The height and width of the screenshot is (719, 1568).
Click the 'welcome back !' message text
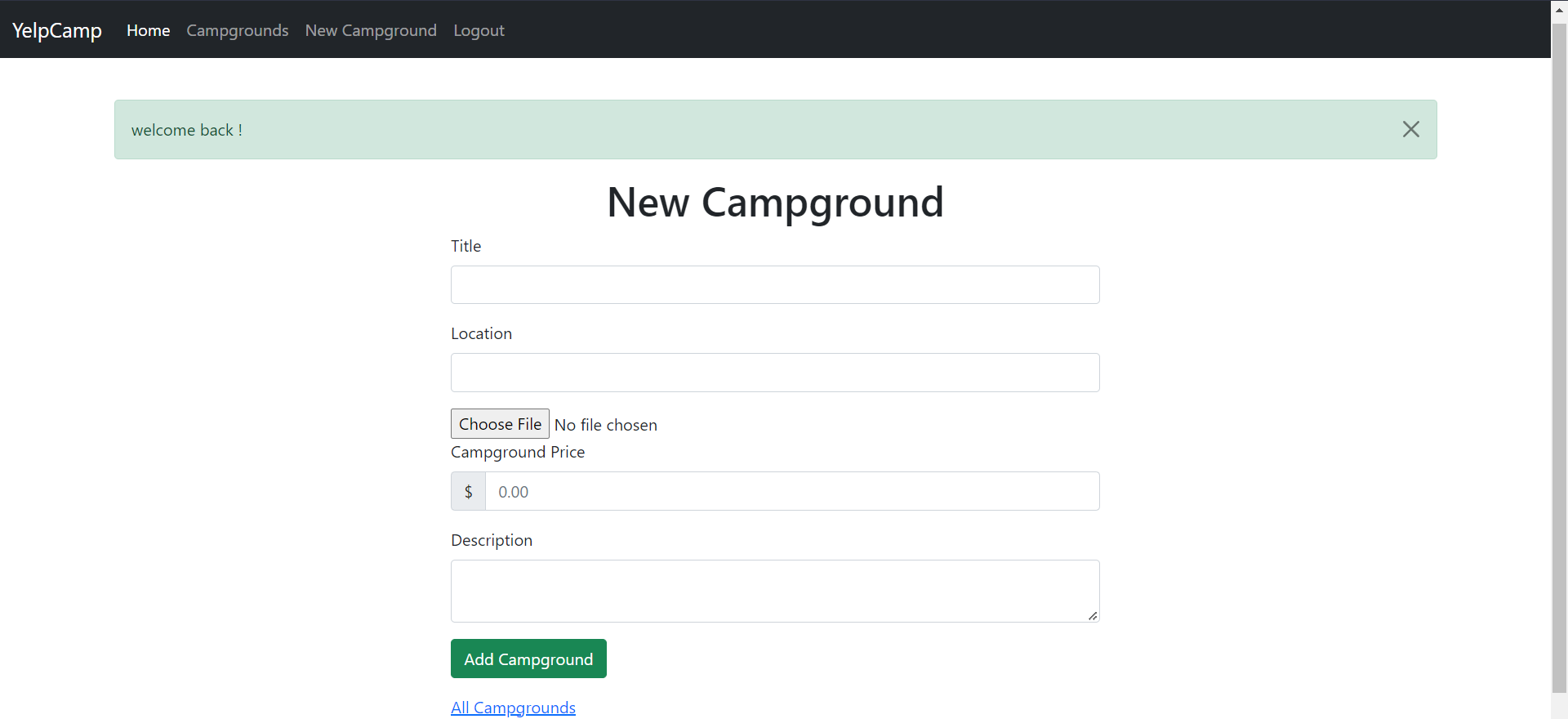pyautogui.click(x=187, y=130)
